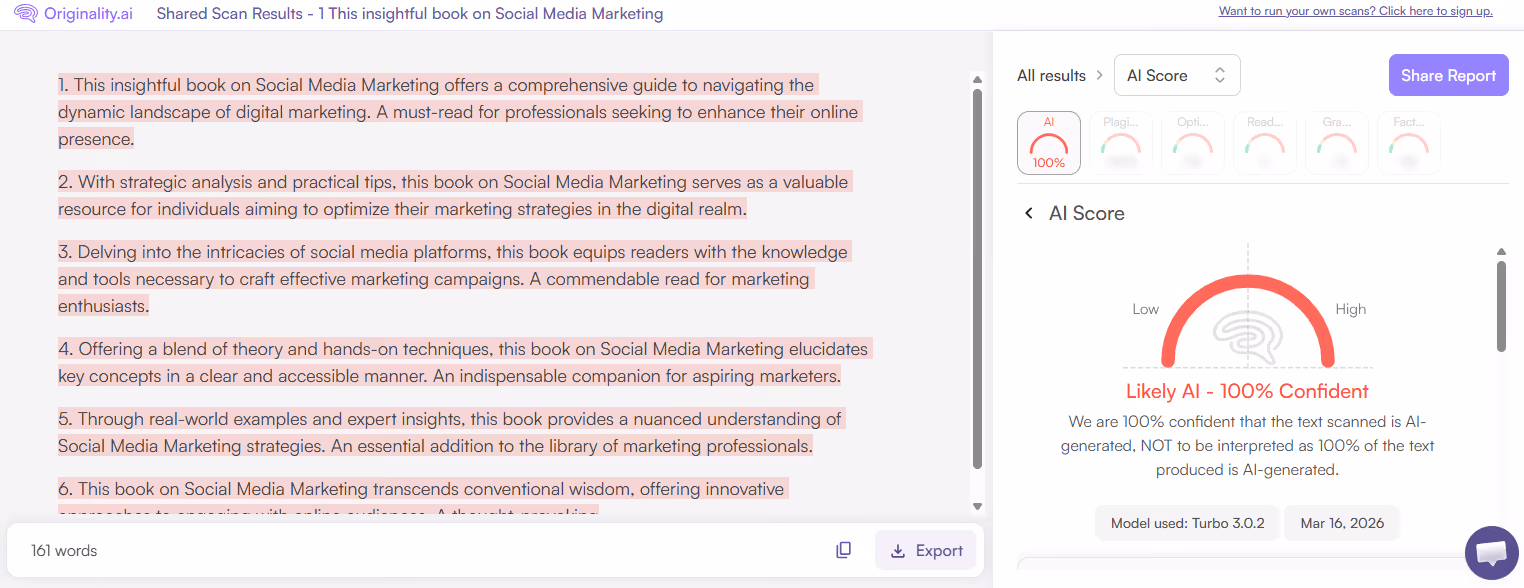Click the Share Report button
The height and width of the screenshot is (588, 1524).
[x=1448, y=75]
